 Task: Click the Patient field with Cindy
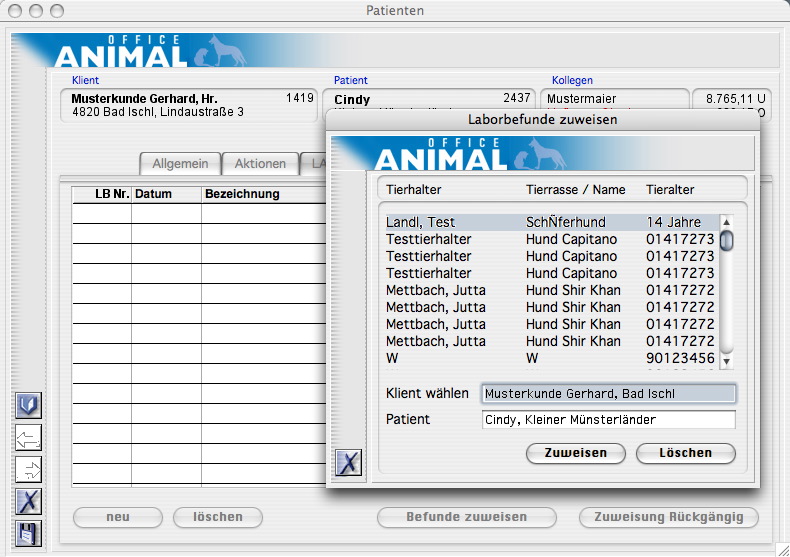click(x=608, y=420)
